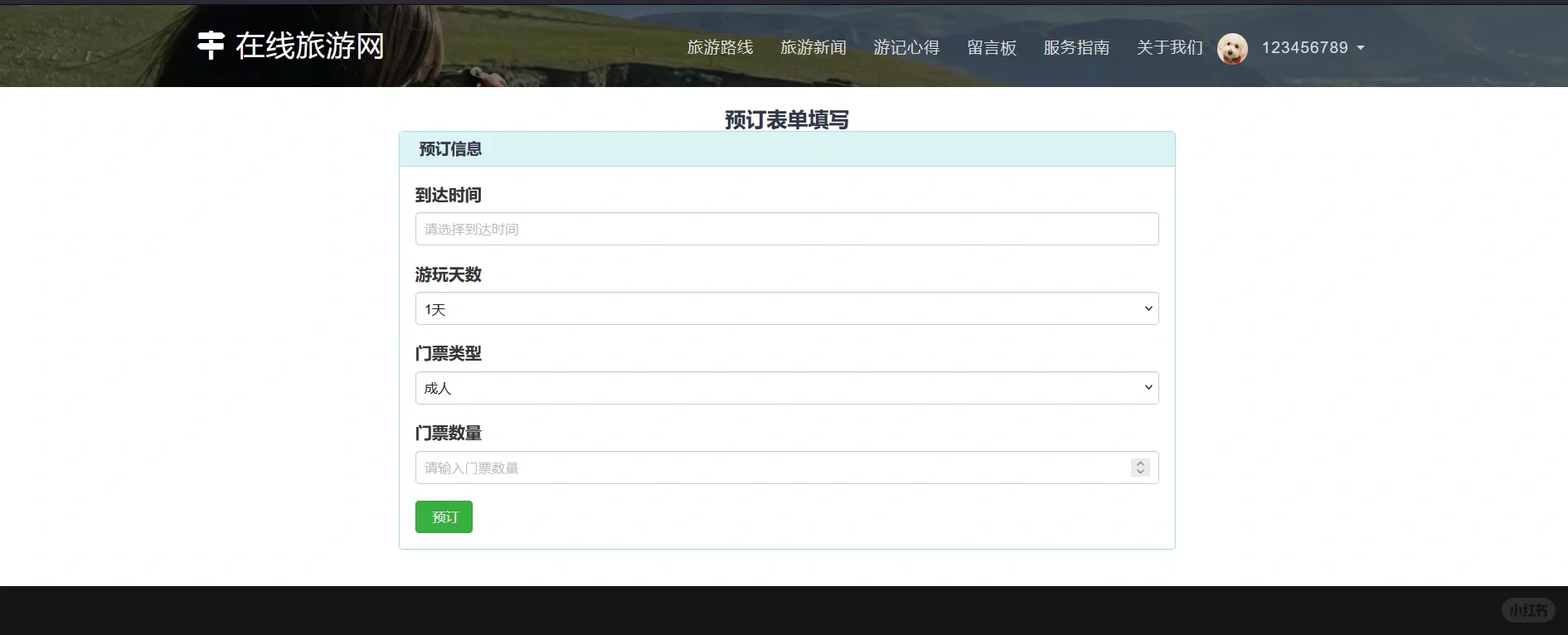Click the 门票数量 spinner arrows

(1140, 468)
